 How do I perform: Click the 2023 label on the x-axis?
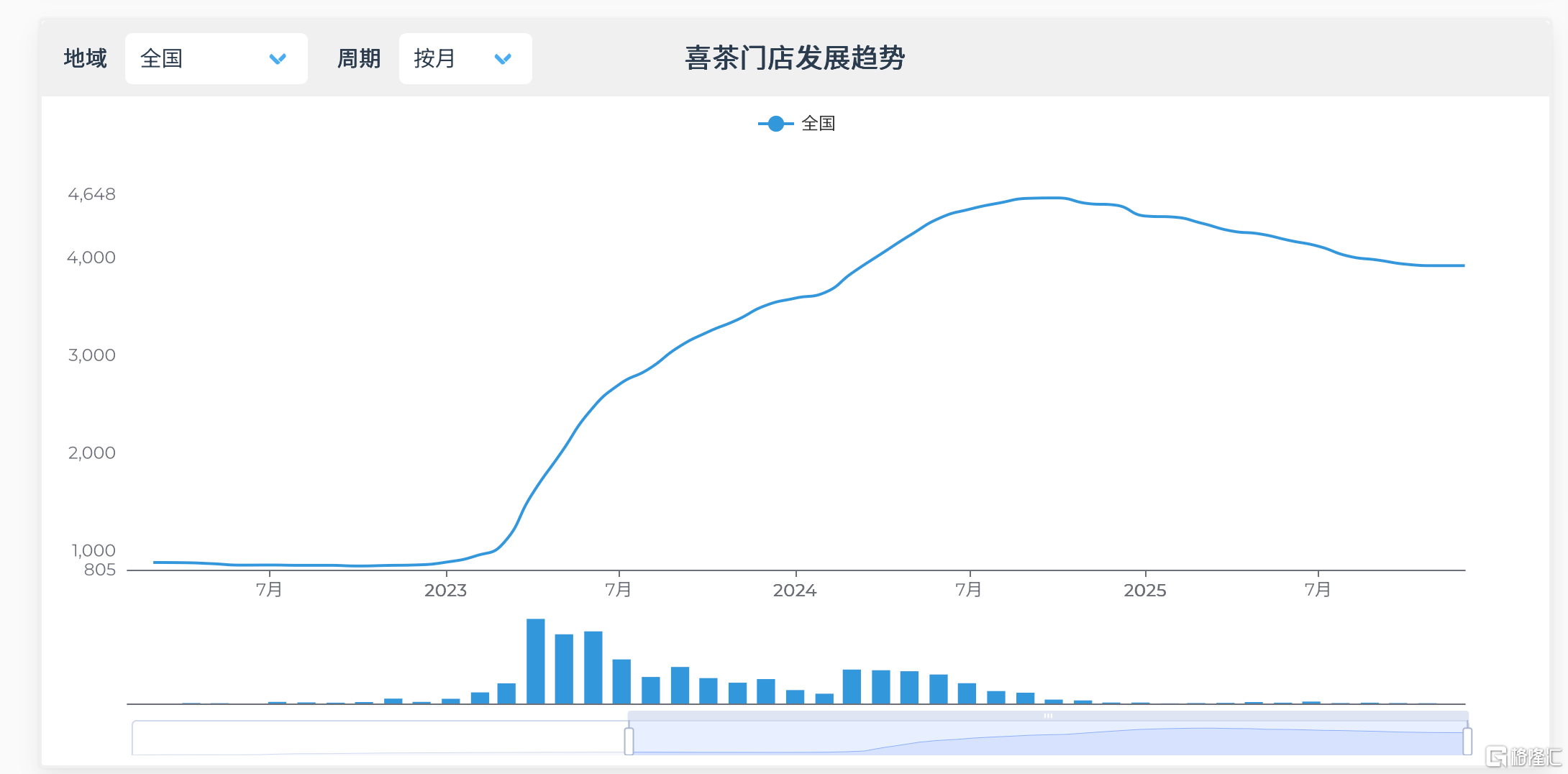pyautogui.click(x=445, y=591)
